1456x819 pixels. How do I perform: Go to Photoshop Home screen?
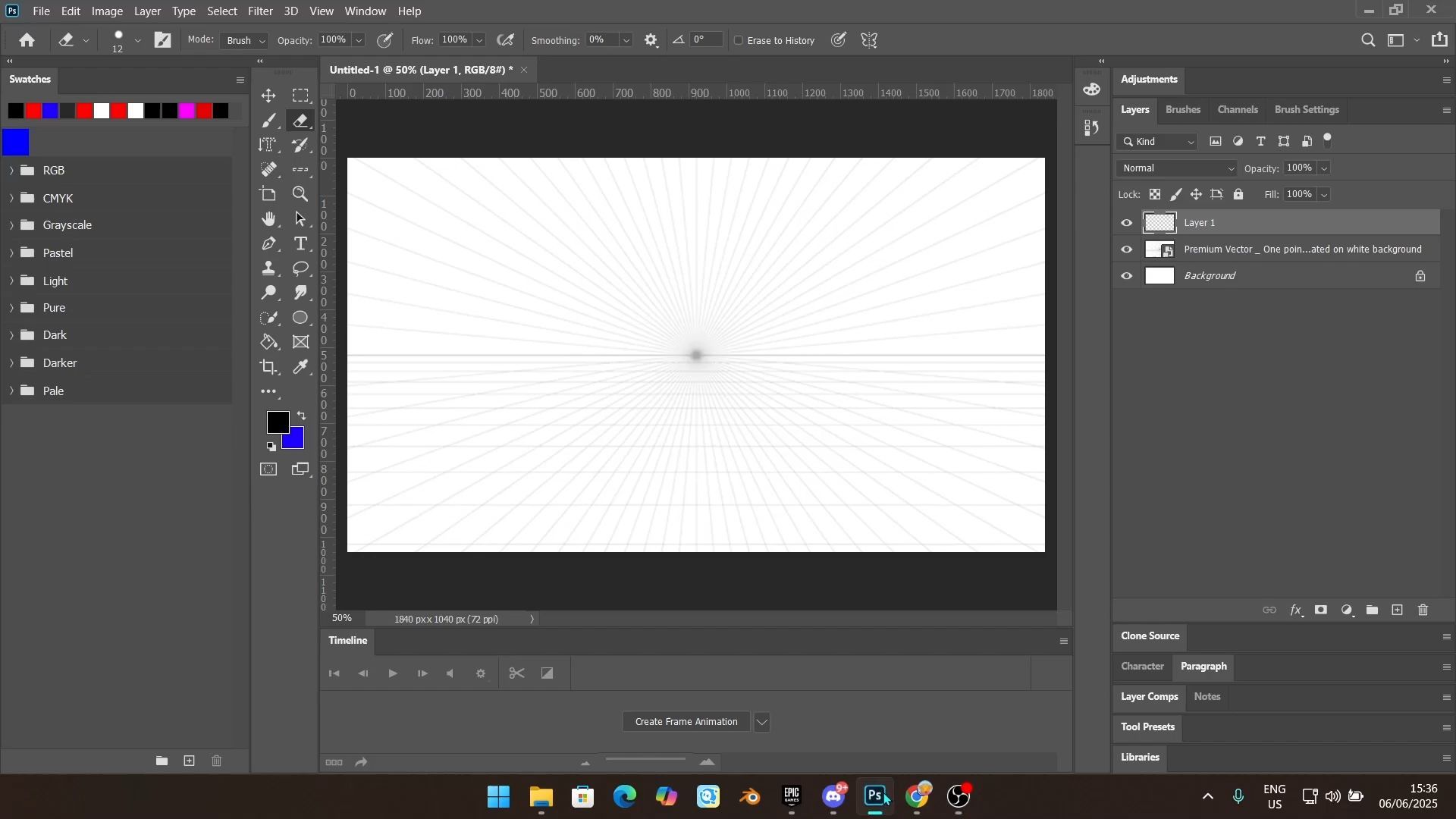pyautogui.click(x=27, y=40)
